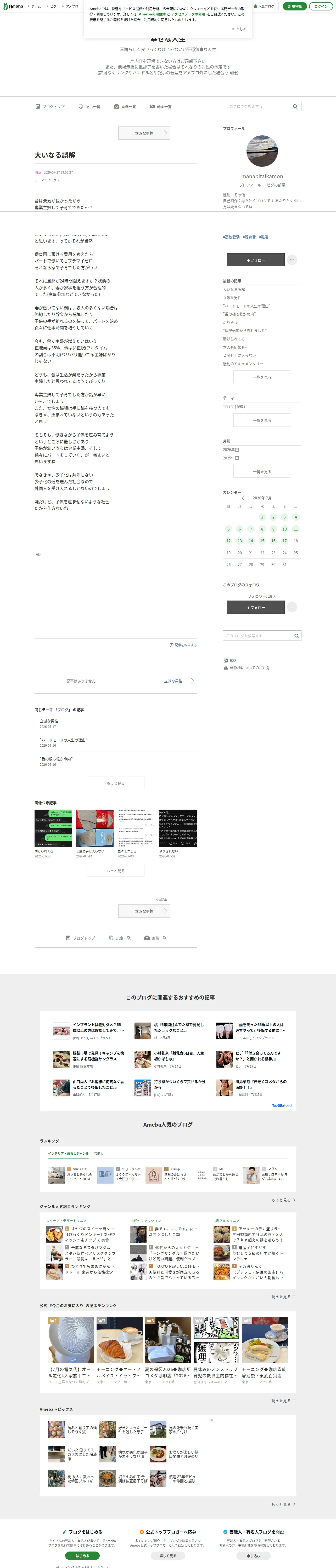Open the RSS feed link
This screenshot has height=1568, width=336.
click(230, 660)
